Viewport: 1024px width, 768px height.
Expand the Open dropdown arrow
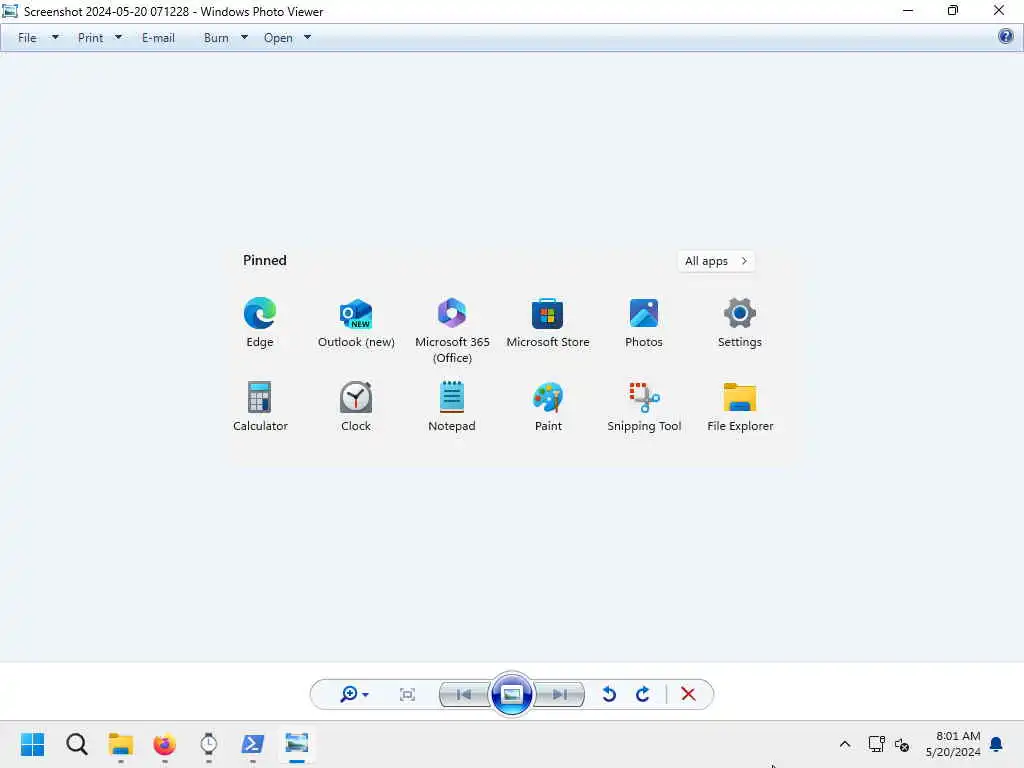[x=308, y=37]
